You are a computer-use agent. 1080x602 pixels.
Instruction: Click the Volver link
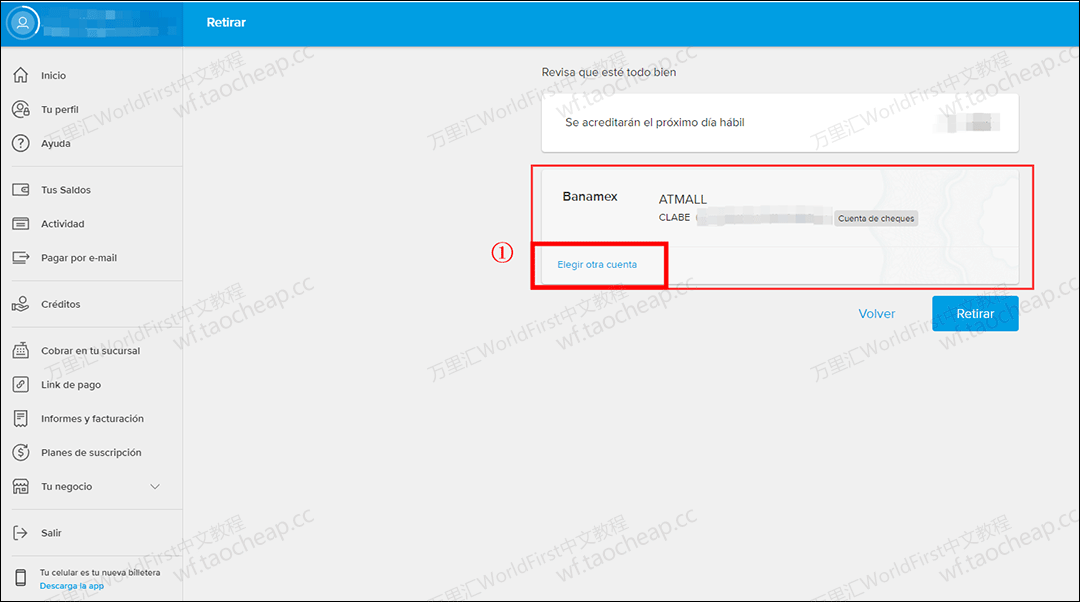pos(876,314)
